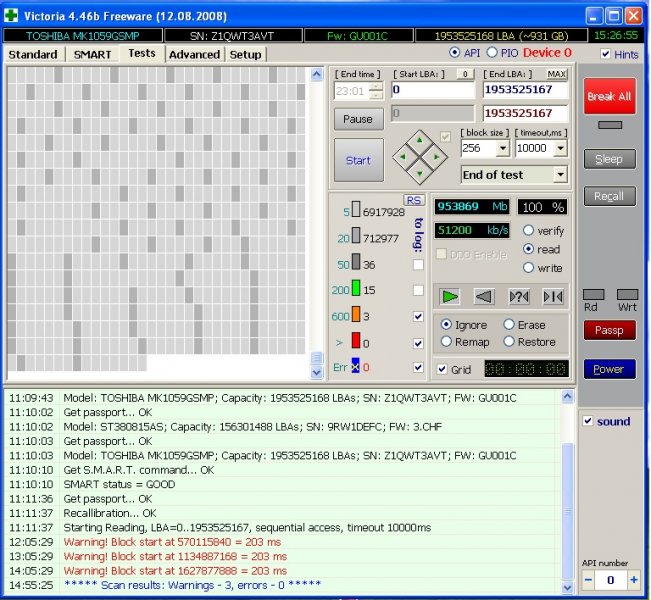Click the RS reset statistics button
Image resolution: width=651 pixels, height=600 pixels.
click(x=414, y=200)
